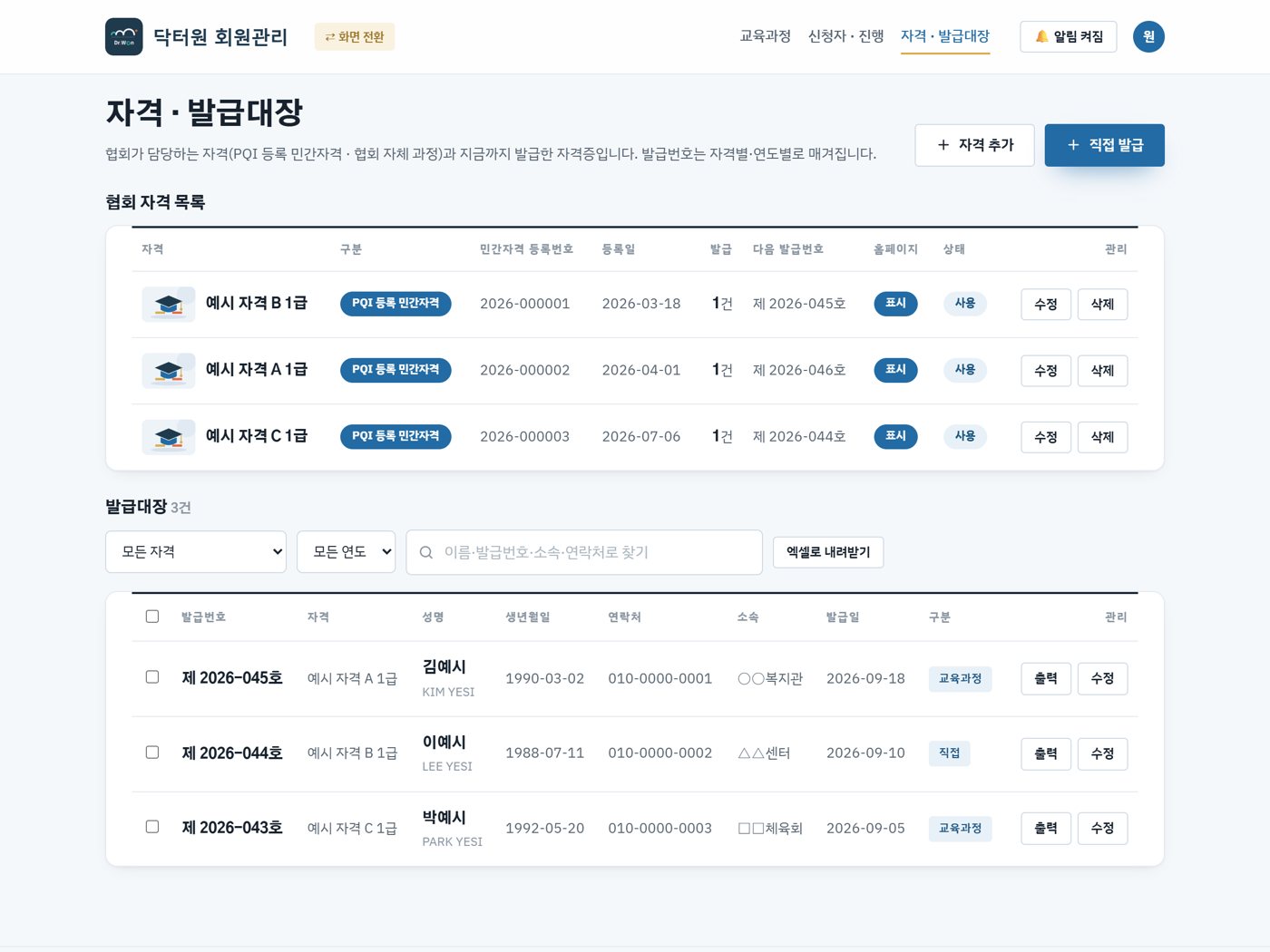Image resolution: width=1270 pixels, height=952 pixels.
Task: Edit 예시 자격 A 1급 with 수정
Action: pyautogui.click(x=1046, y=370)
